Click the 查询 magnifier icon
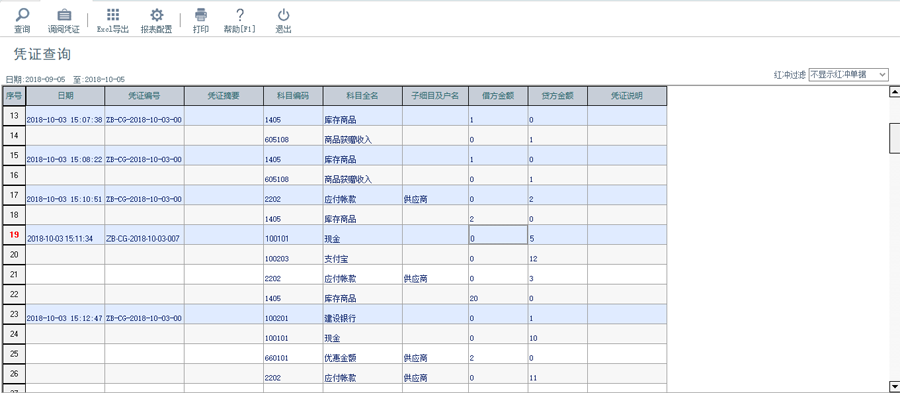Screen dimensions: 900x393 [x=22, y=15]
